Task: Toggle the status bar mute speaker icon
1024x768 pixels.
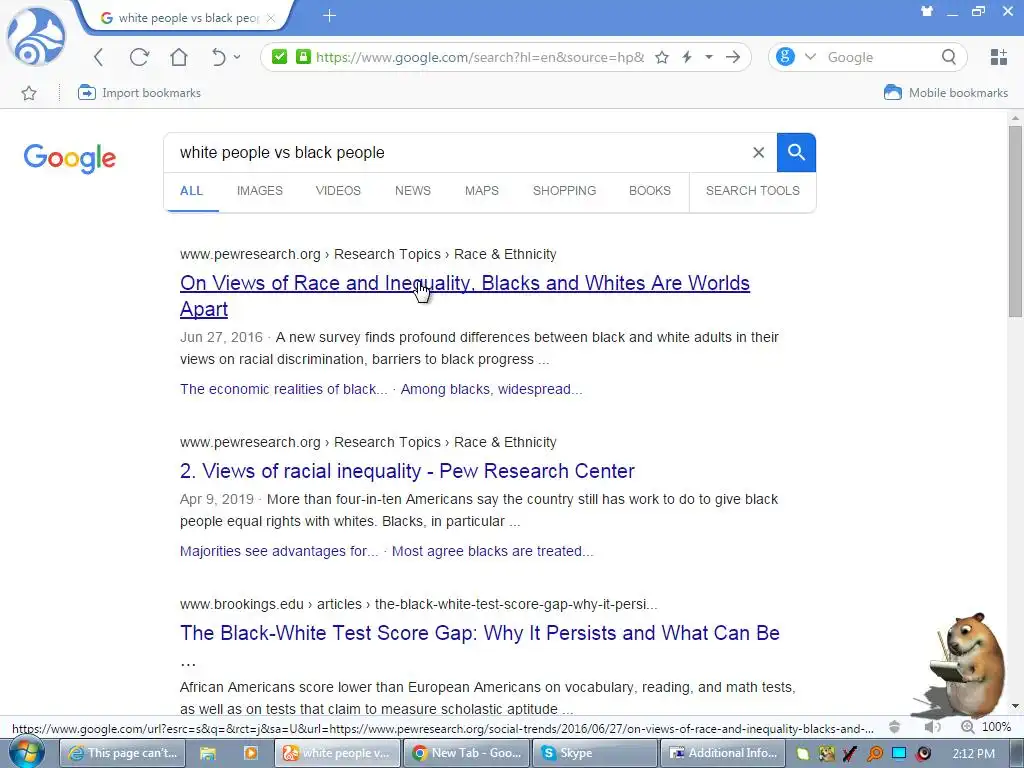Action: pyautogui.click(x=933, y=727)
